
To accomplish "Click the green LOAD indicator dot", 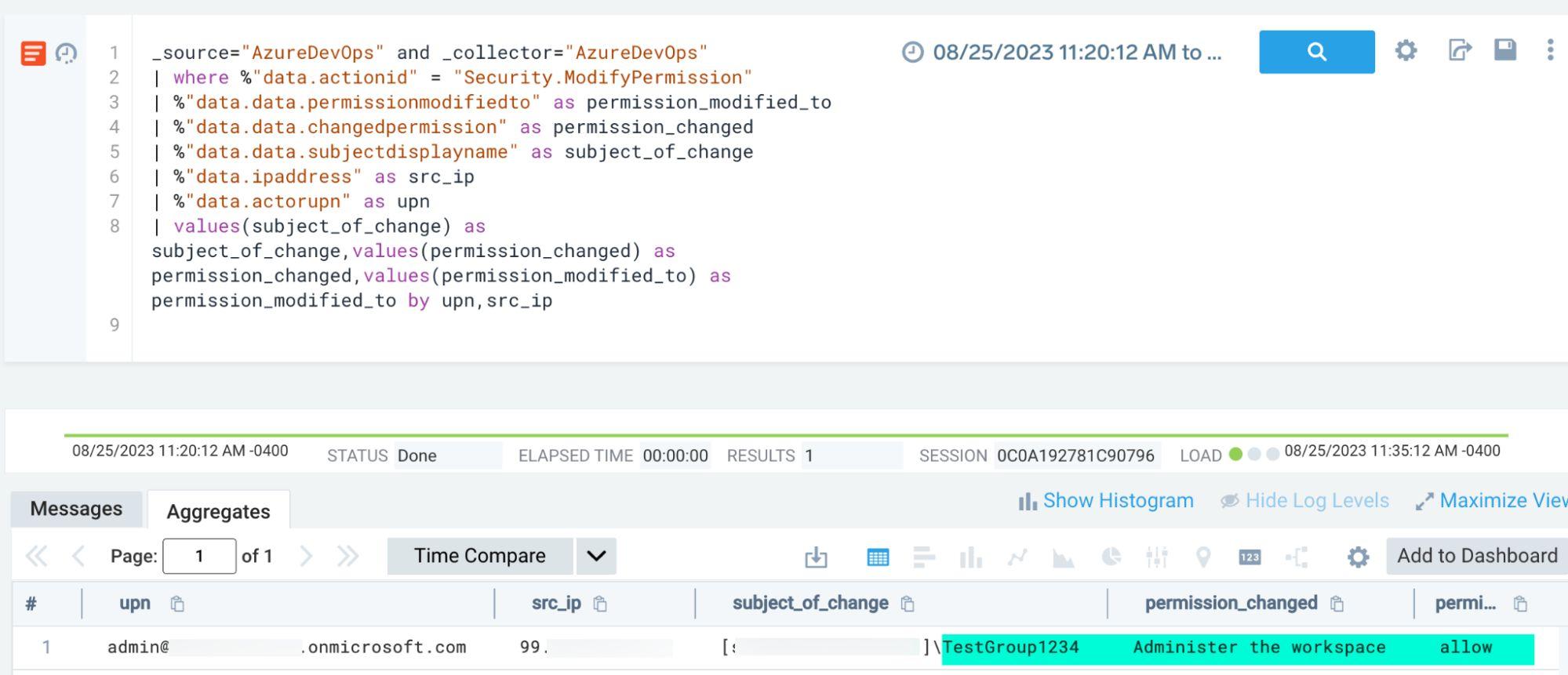I will [x=1235, y=454].
